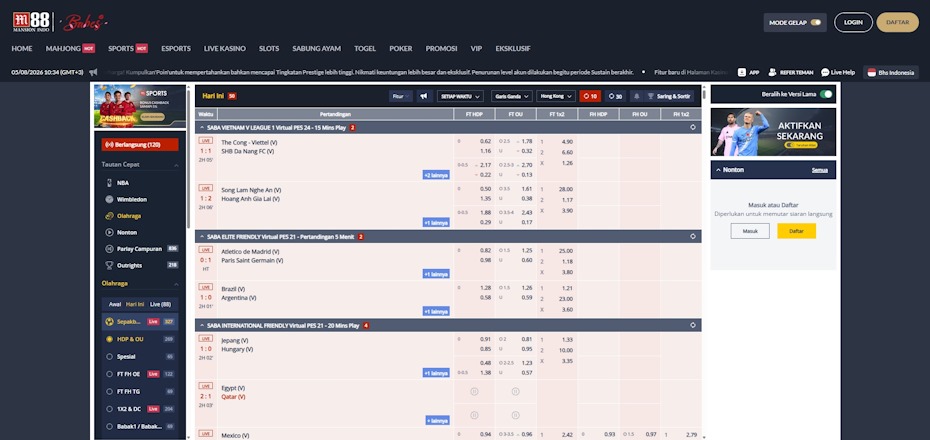Collapse SABA International Friendly group
Viewport: 930px width, 440px height.
202,326
